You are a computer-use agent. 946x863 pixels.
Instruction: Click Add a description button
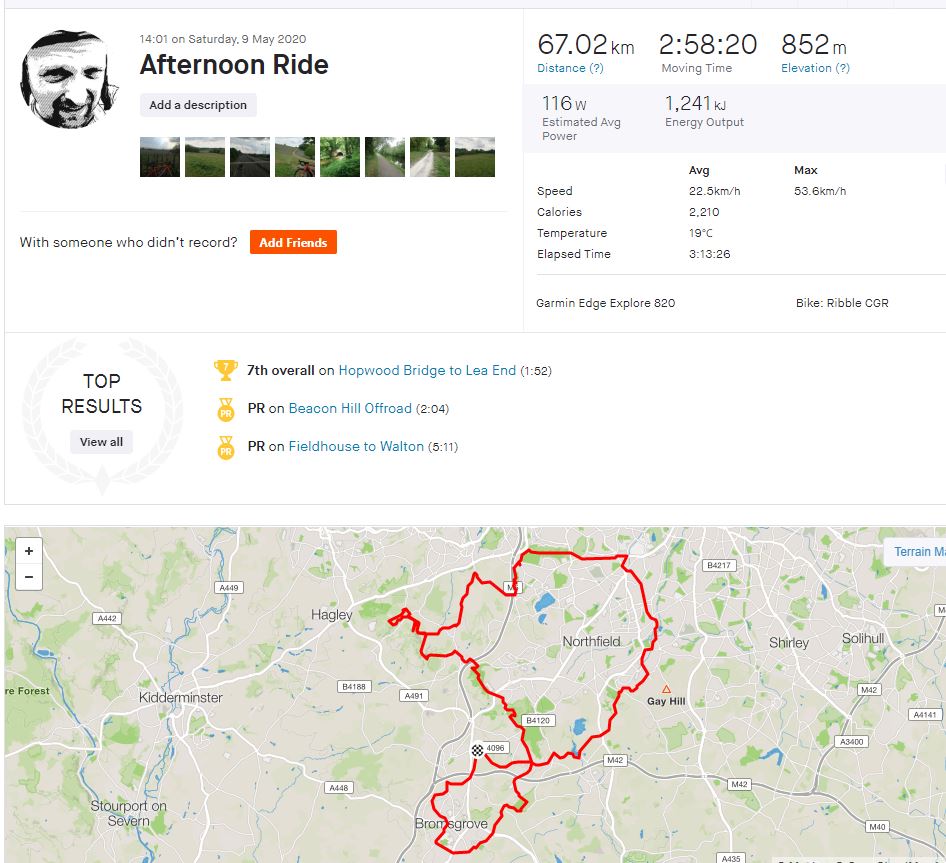(198, 105)
